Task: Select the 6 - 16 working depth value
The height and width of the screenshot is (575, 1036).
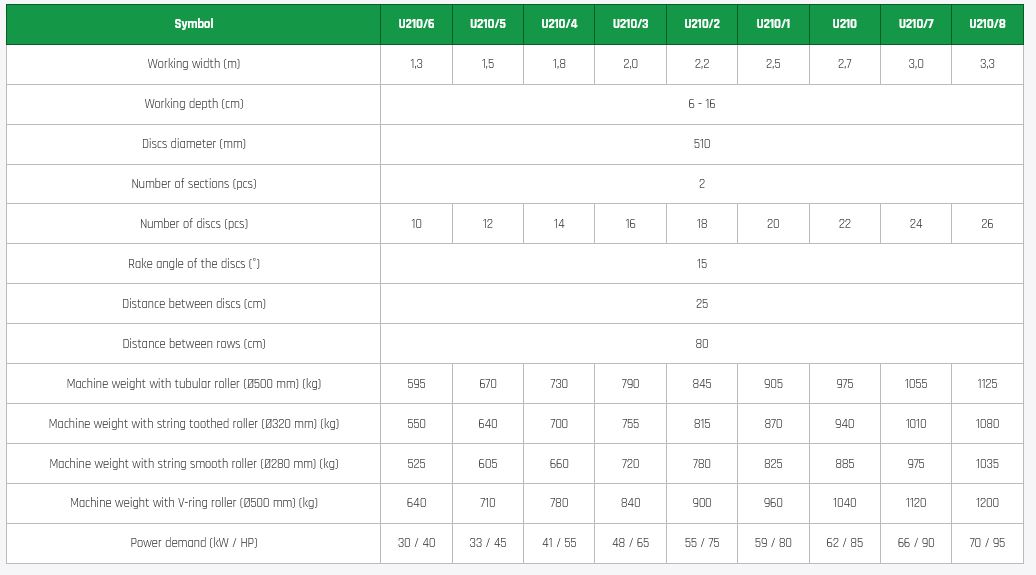Action: coord(701,104)
